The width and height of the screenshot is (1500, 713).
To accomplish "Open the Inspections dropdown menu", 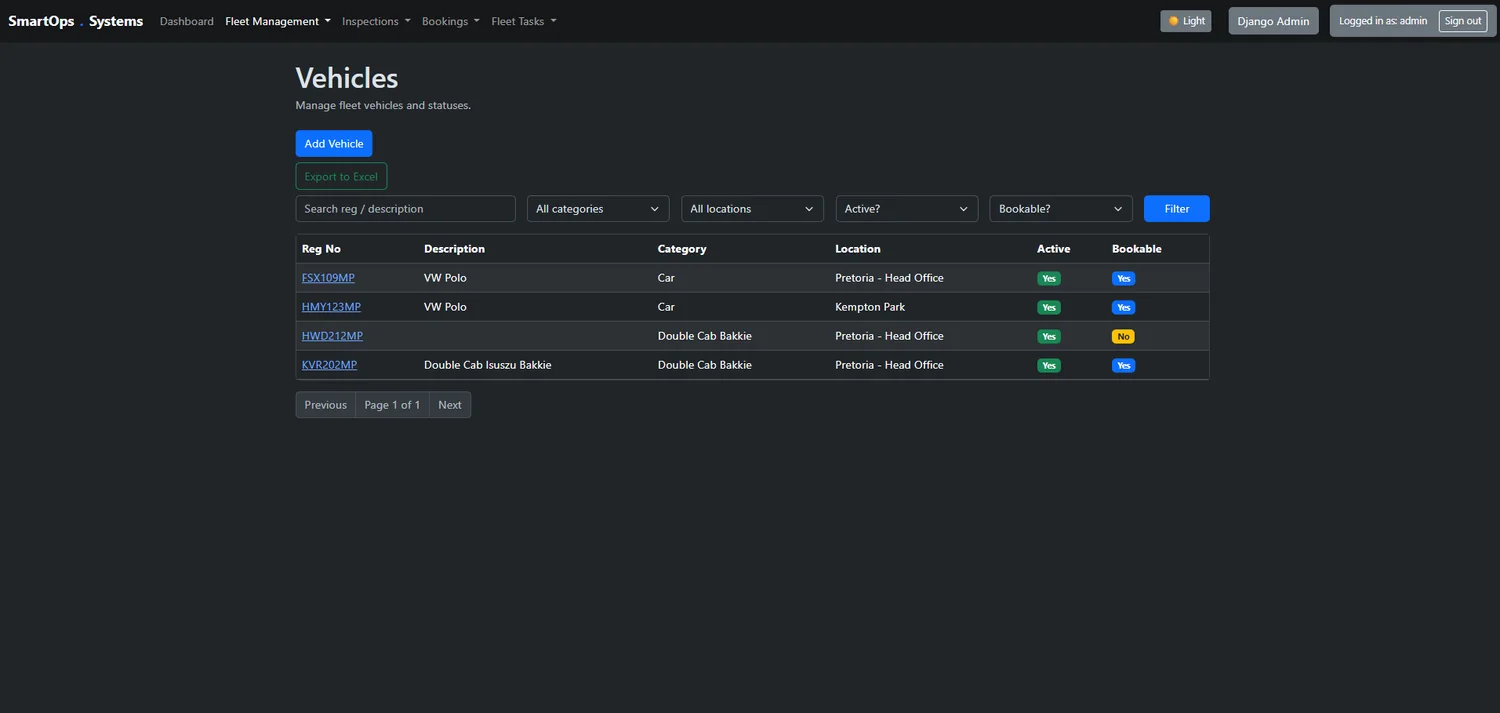I will [376, 21].
